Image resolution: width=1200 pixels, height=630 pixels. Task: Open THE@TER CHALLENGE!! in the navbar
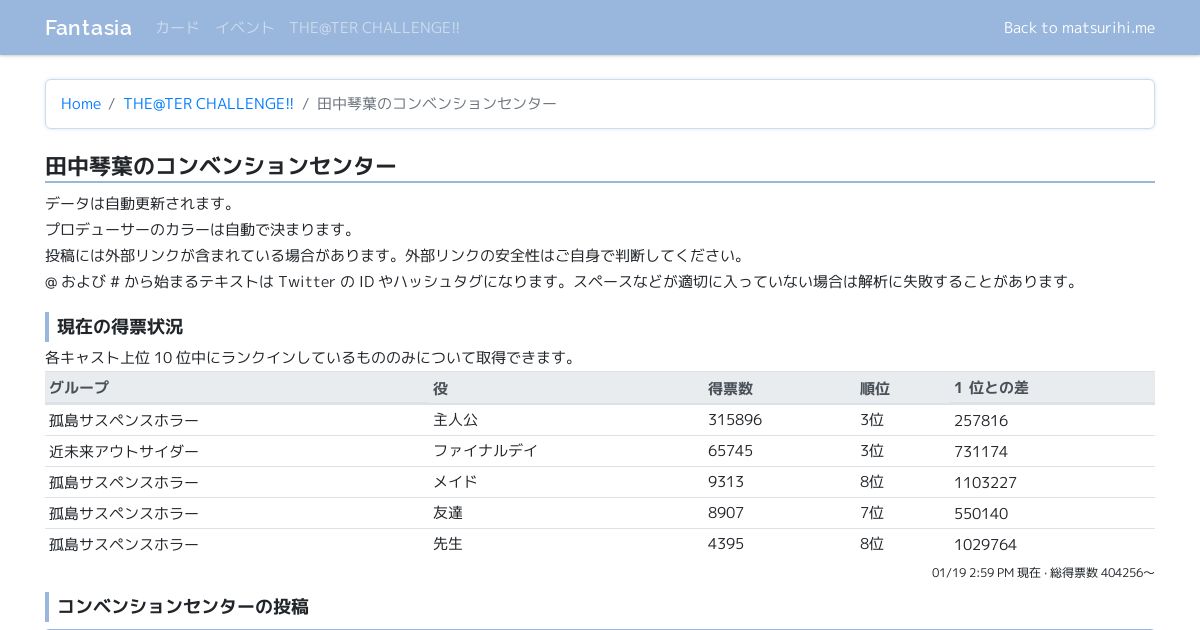(375, 27)
